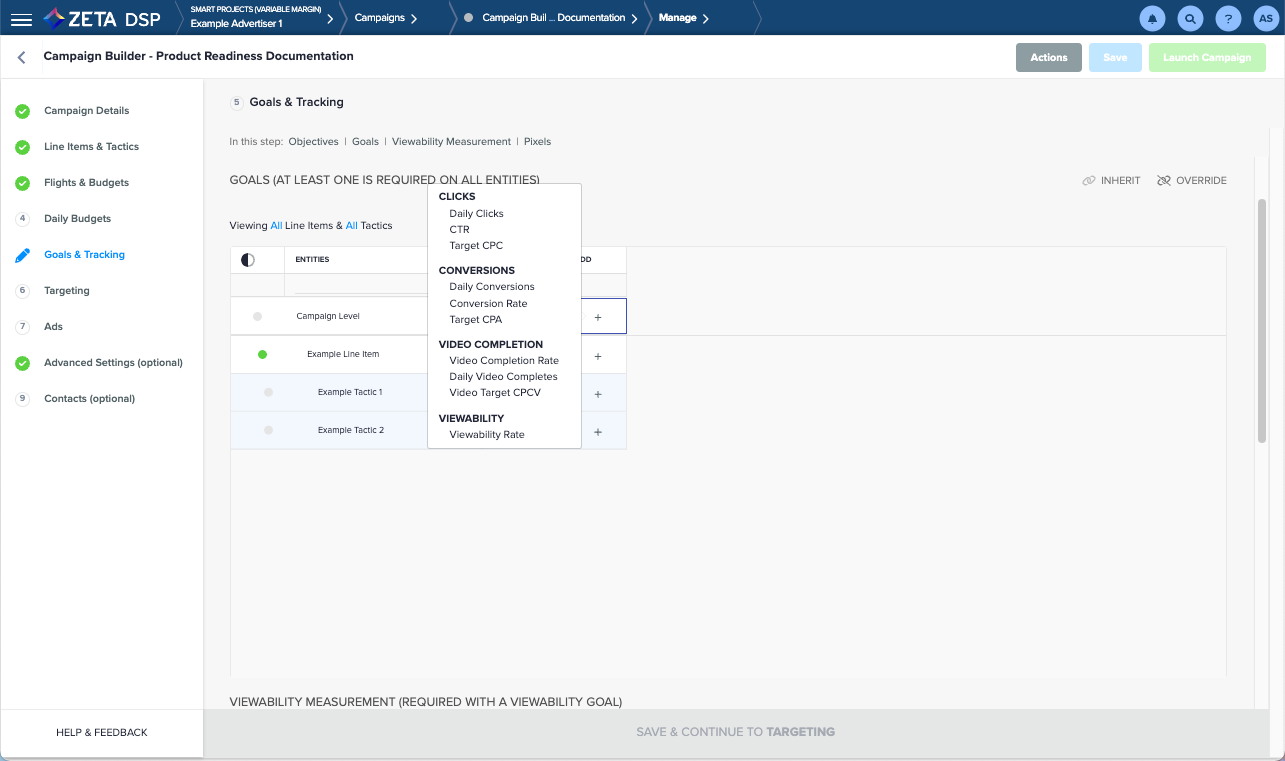Open Targeting step in sidebar

click(x=67, y=291)
